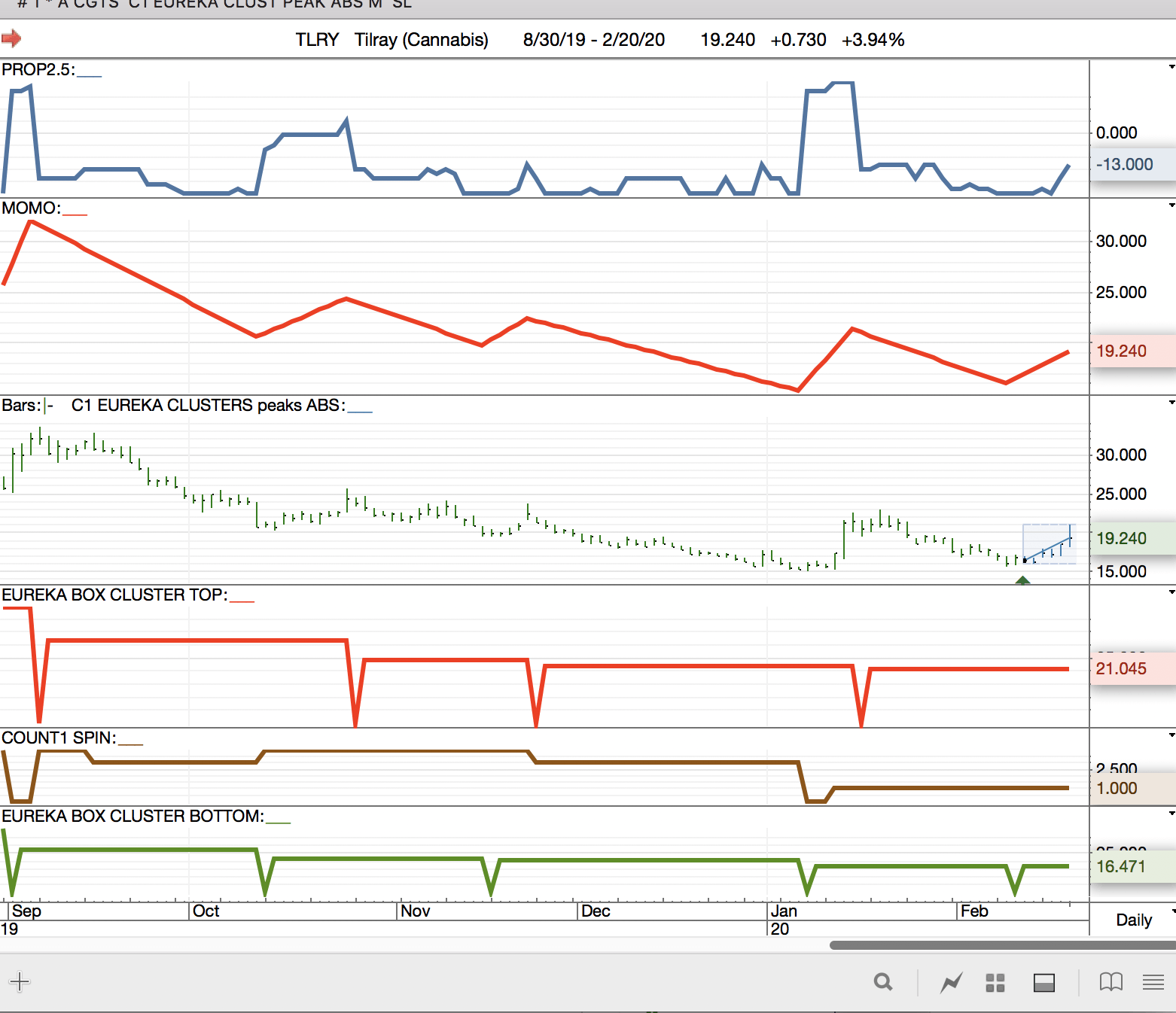The image size is (1176, 1013).
Task: Click the +3.94% percent change value
Action: click(x=873, y=39)
